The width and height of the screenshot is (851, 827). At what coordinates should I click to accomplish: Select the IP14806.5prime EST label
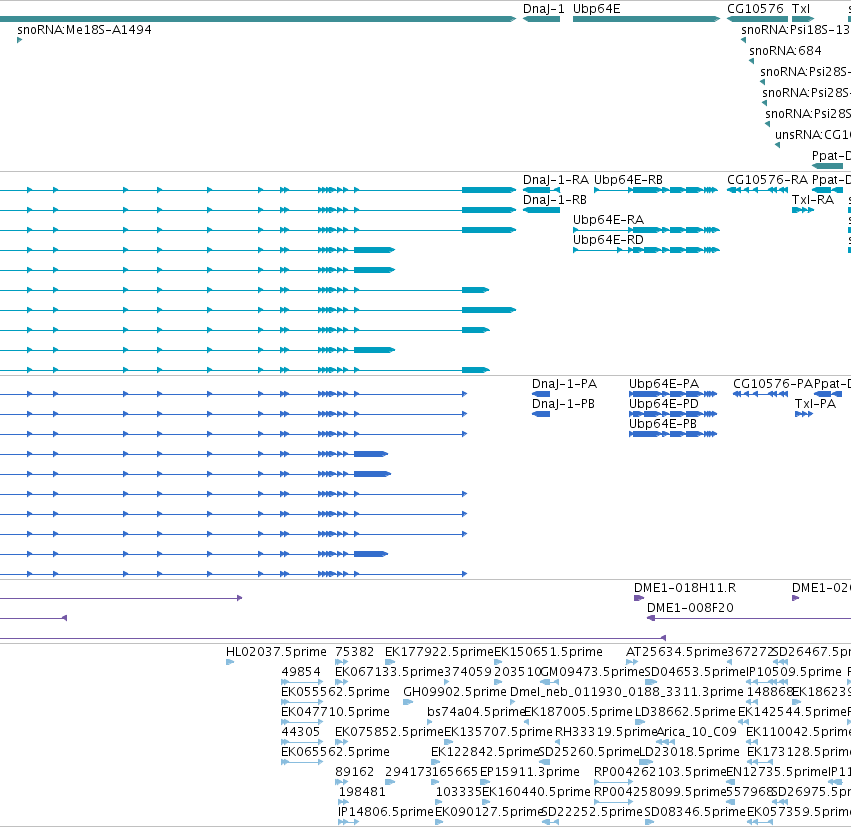click(386, 812)
